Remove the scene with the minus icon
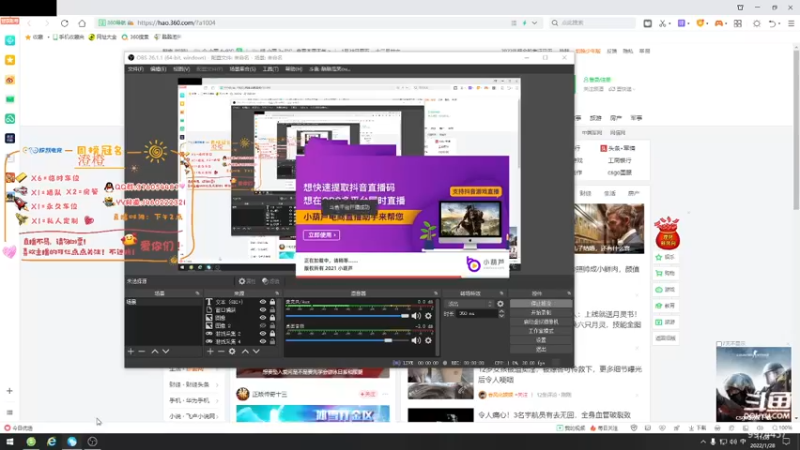Screen dimensions: 800x450 tap(142, 352)
